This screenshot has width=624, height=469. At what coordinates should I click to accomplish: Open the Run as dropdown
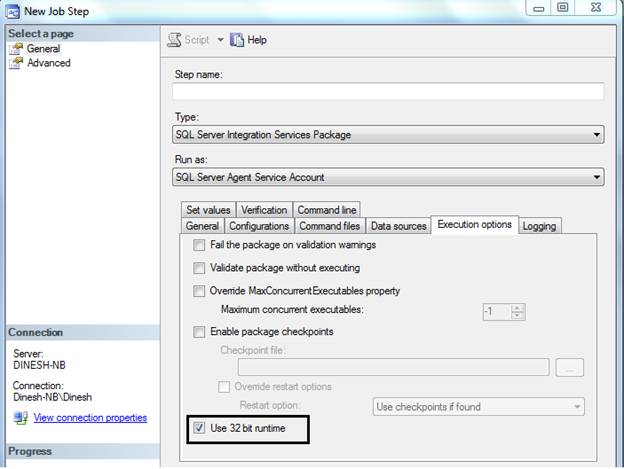coord(596,177)
